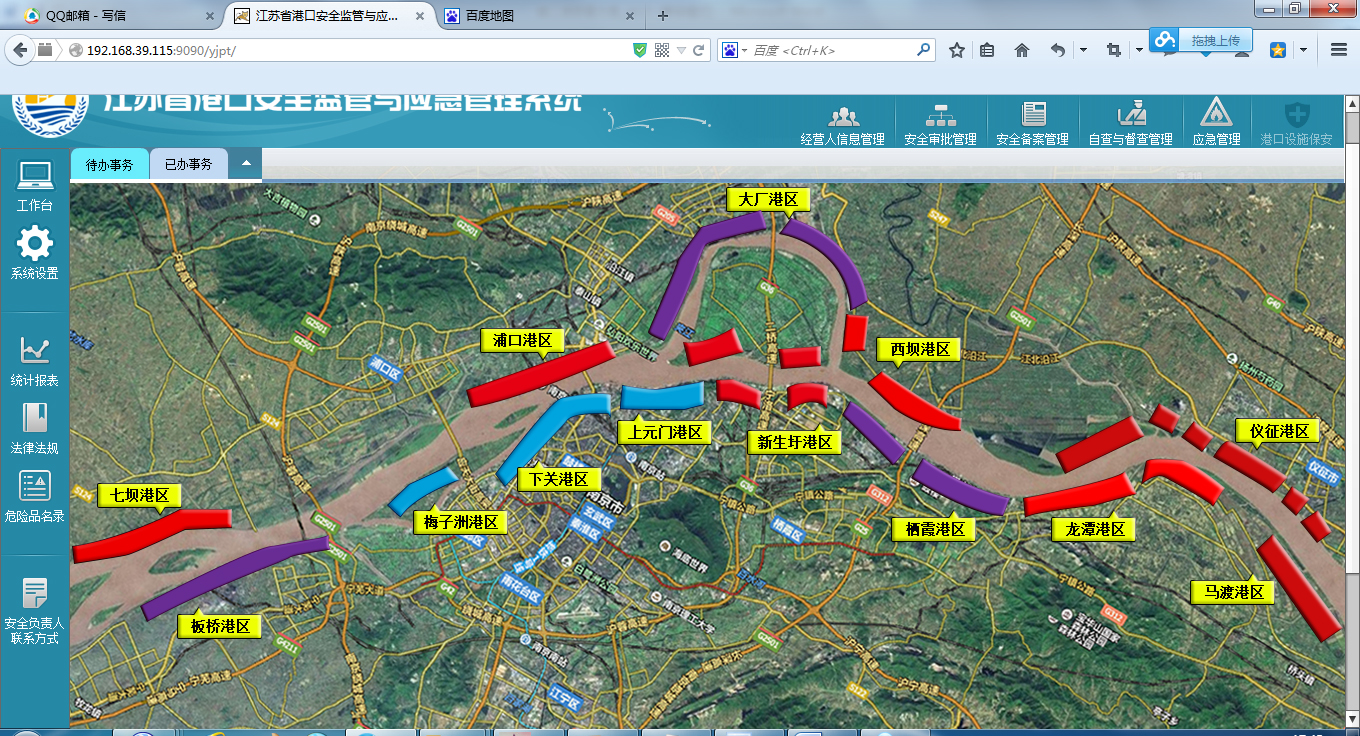Screen dimensions: 1360x736
Task: Open 应急管理 emergency module
Action: [x=1215, y=118]
